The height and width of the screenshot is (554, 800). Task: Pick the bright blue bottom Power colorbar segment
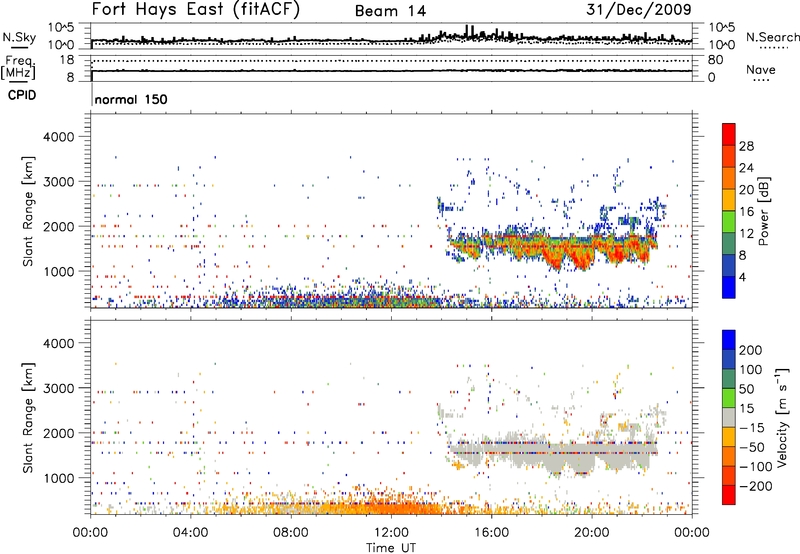click(729, 287)
